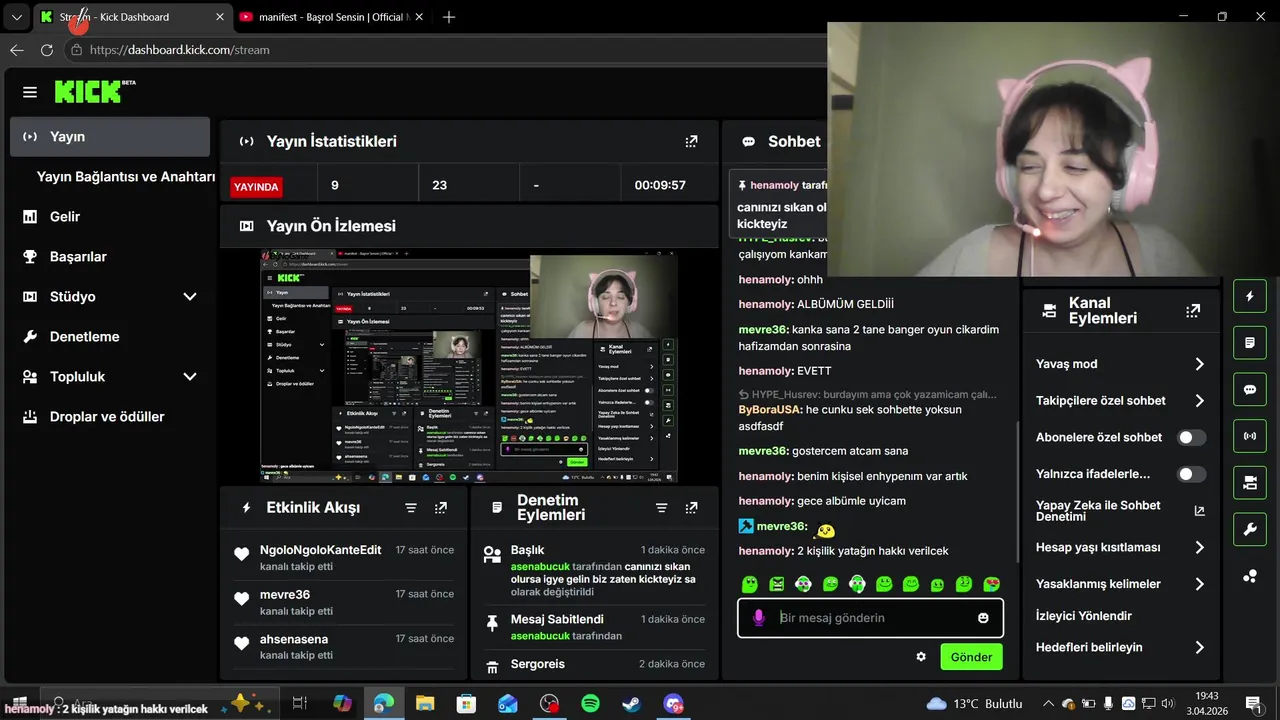Open the filter icon in Etkinlik Akışı
The width and height of the screenshot is (1280, 720).
(411, 508)
